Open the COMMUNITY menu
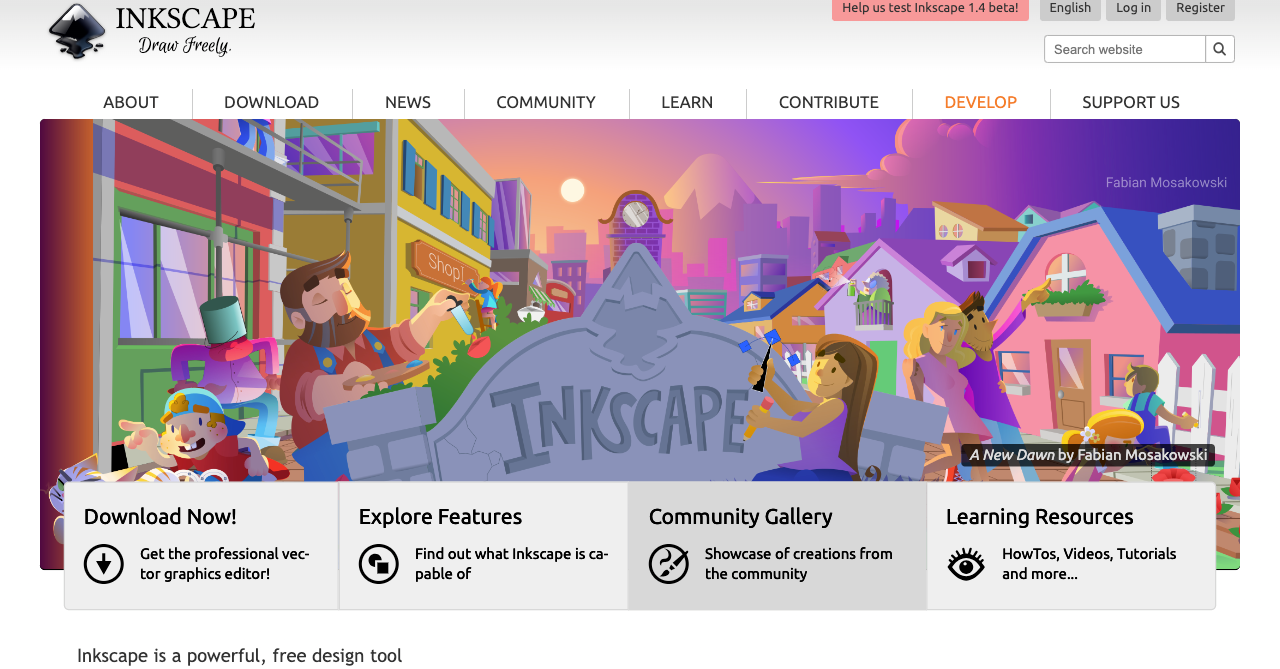This screenshot has width=1280, height=669. (x=546, y=102)
